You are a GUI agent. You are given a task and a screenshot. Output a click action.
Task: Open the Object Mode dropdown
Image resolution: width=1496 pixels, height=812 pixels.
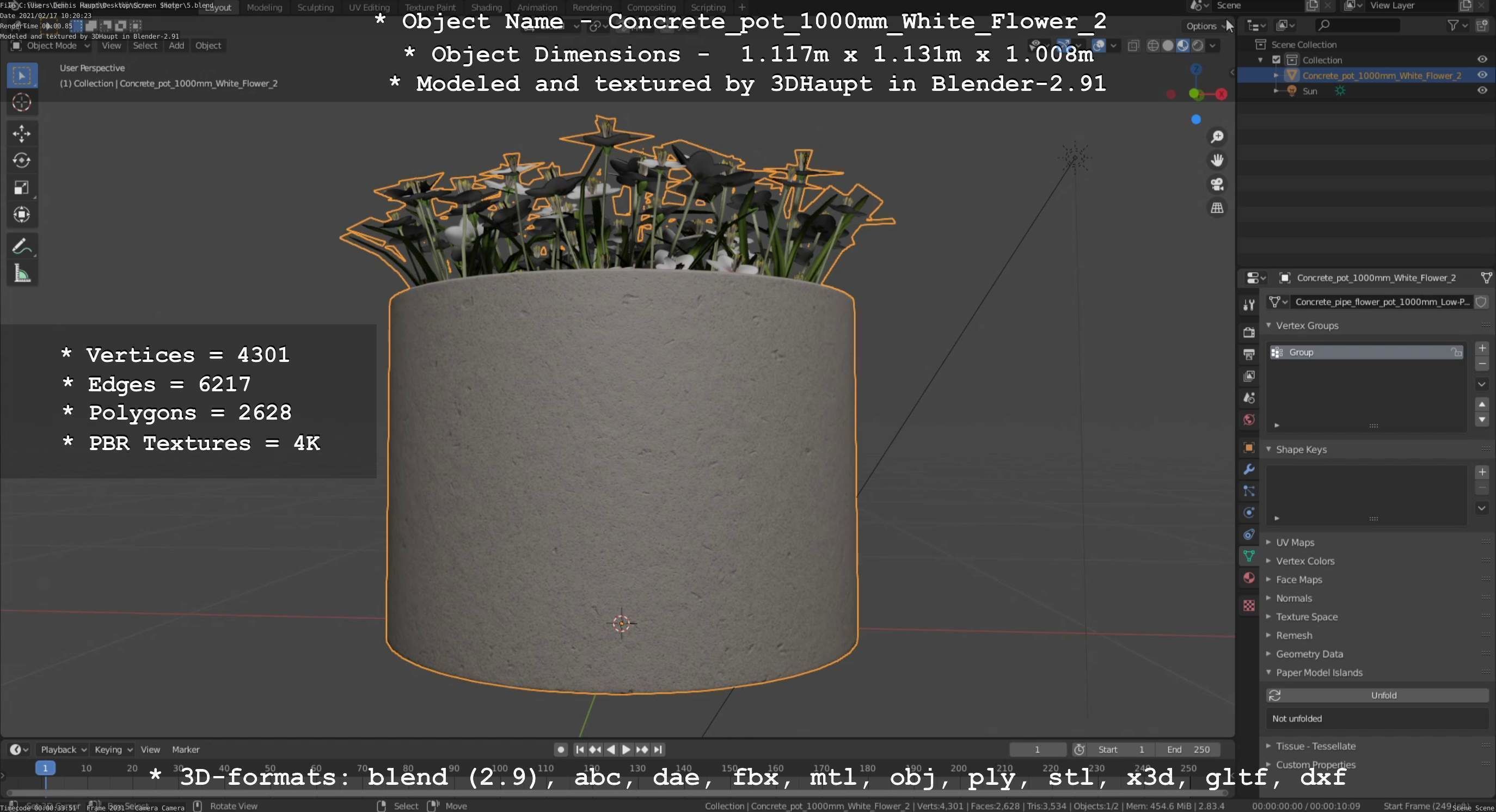click(x=51, y=46)
